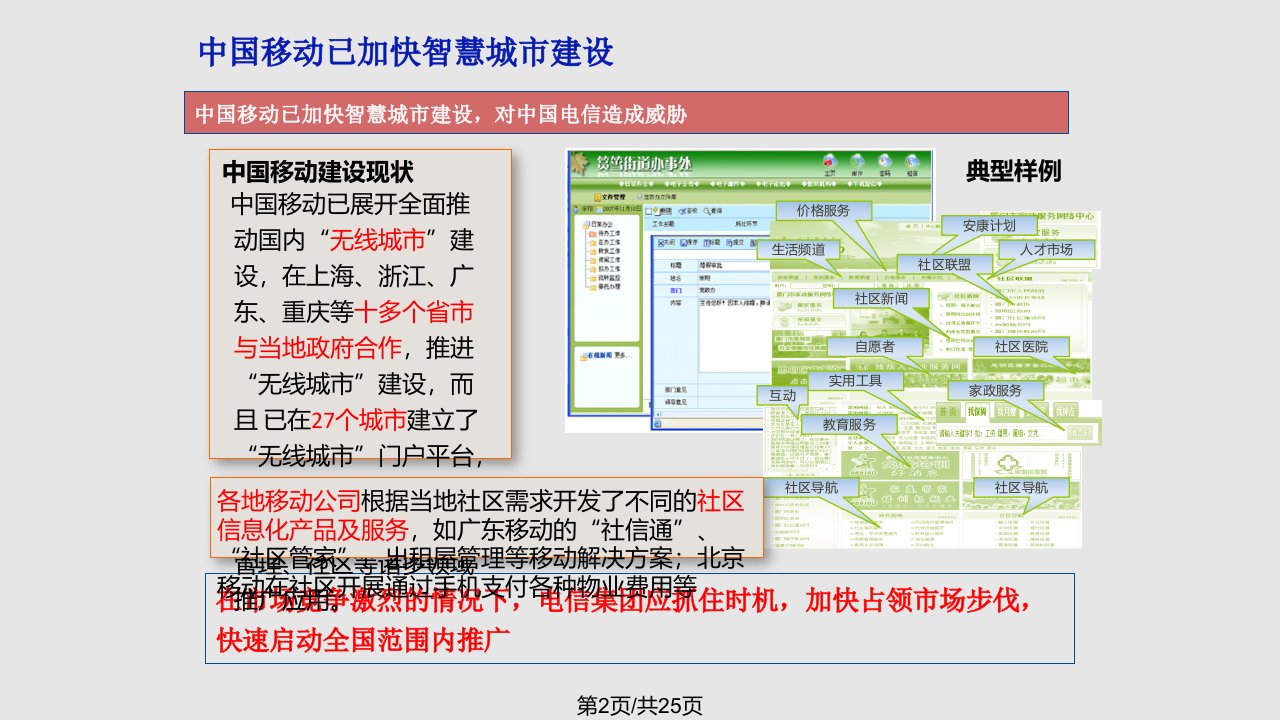Click the 教育服务 callout label
This screenshot has height=720, width=1280.
tap(849, 424)
